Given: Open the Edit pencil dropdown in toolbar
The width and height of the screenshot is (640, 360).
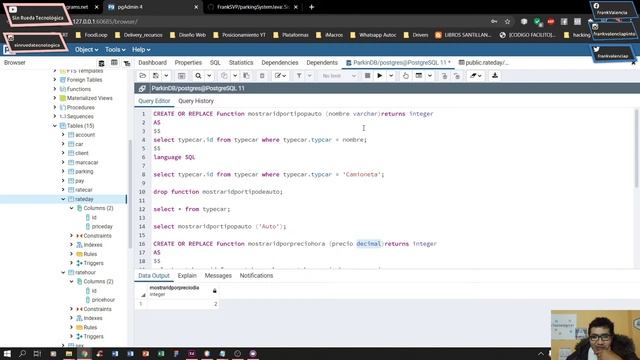Looking at the screenshot, I should tap(280, 76).
